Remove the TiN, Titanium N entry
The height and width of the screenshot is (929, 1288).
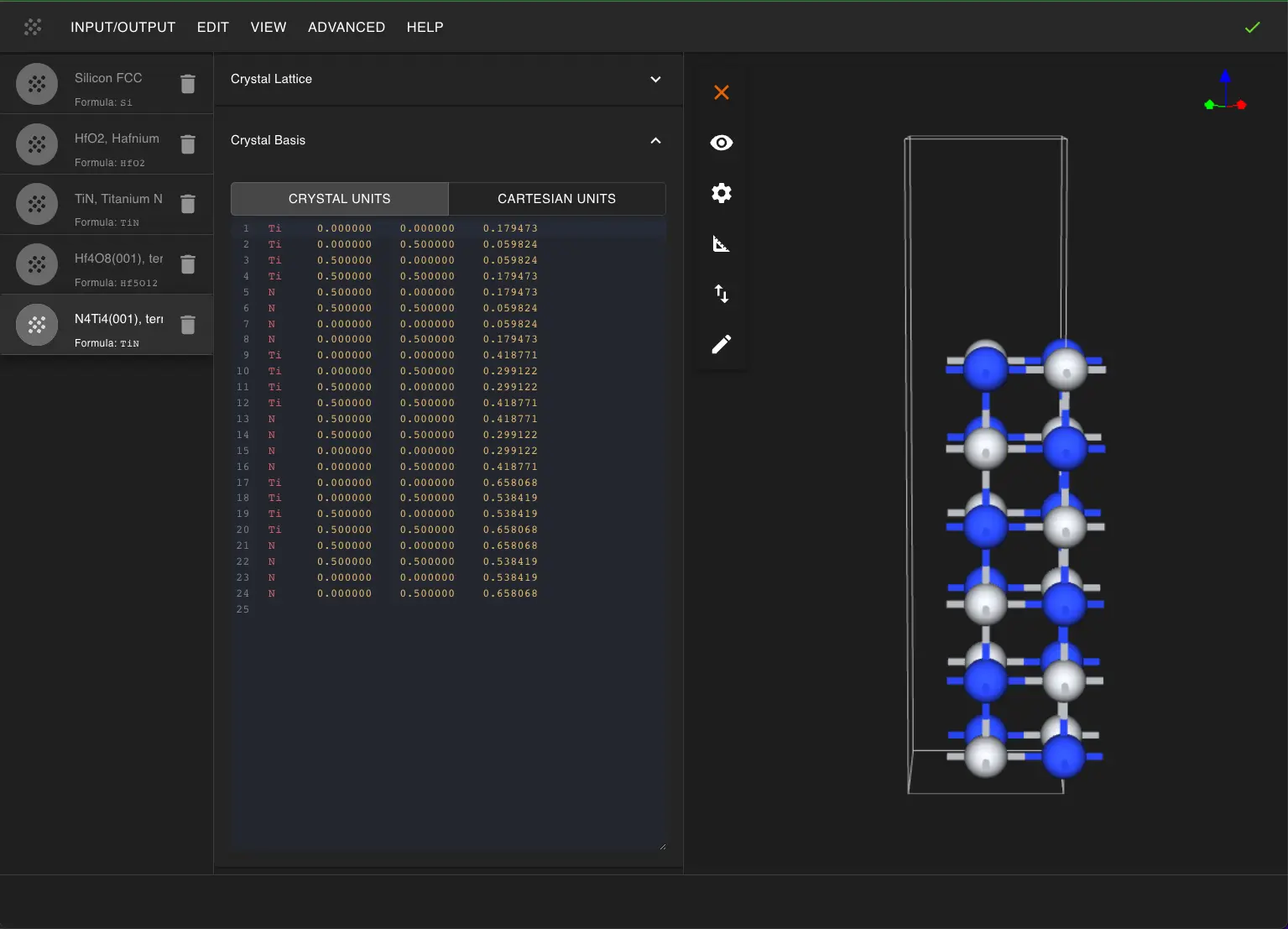[188, 204]
